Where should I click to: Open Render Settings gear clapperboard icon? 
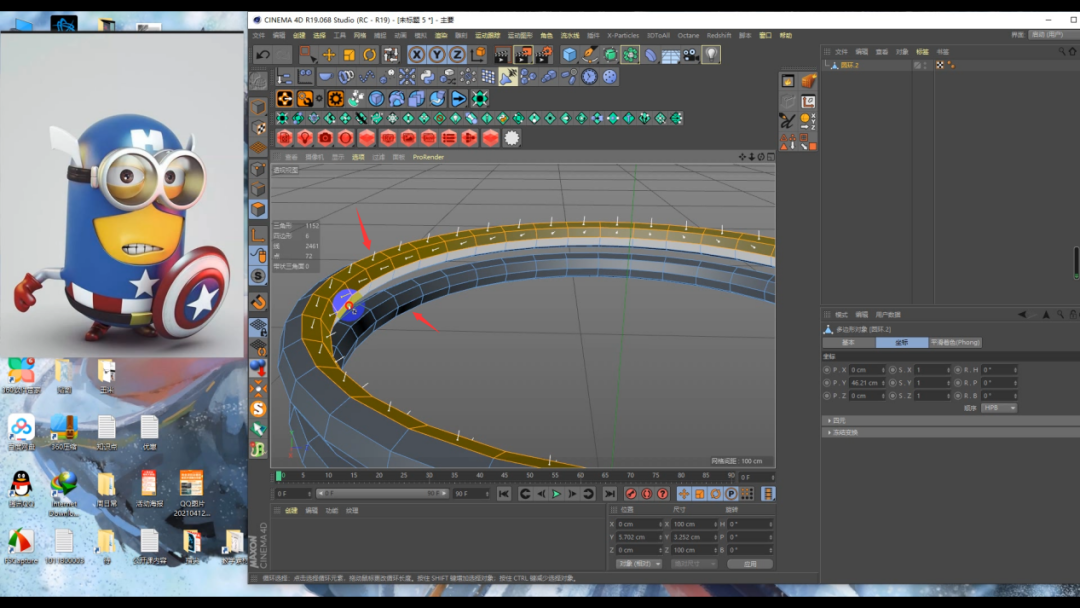click(543, 54)
